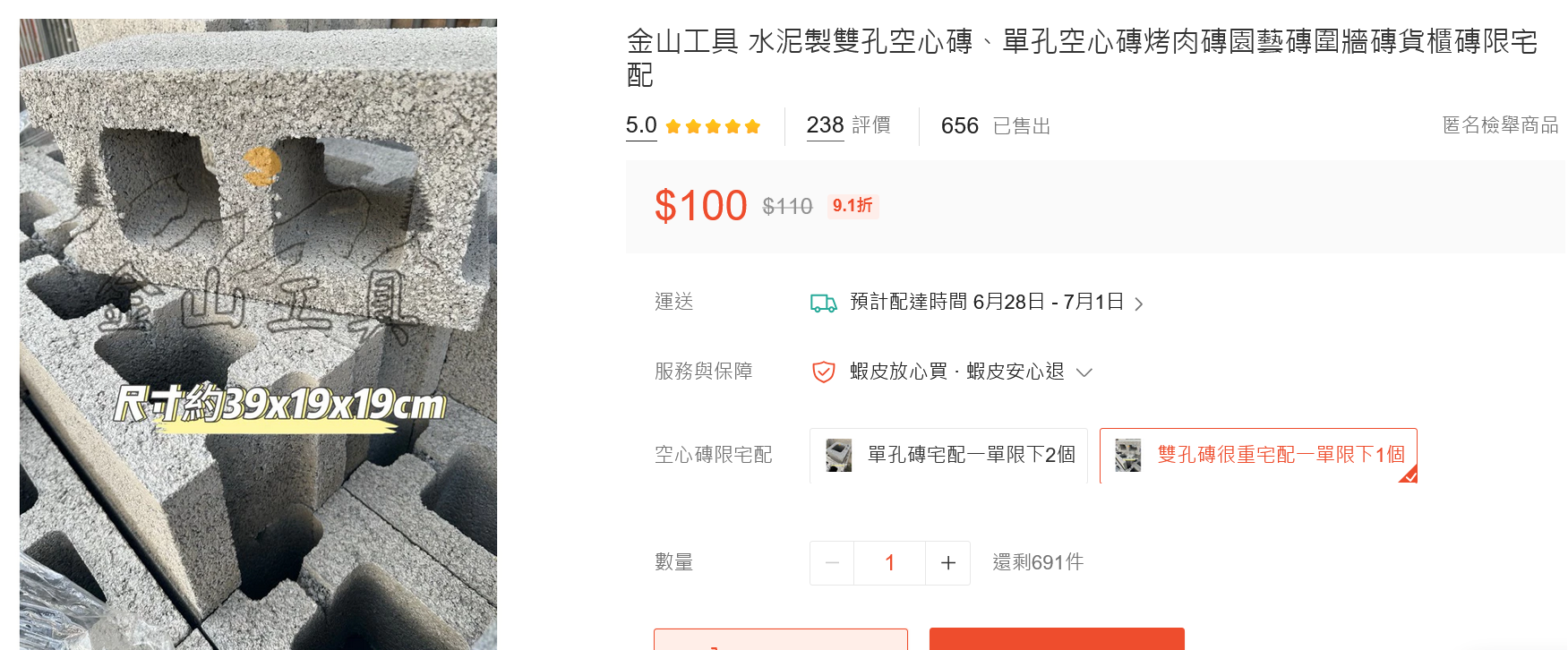Open the main hollow brick product image

pos(258,334)
